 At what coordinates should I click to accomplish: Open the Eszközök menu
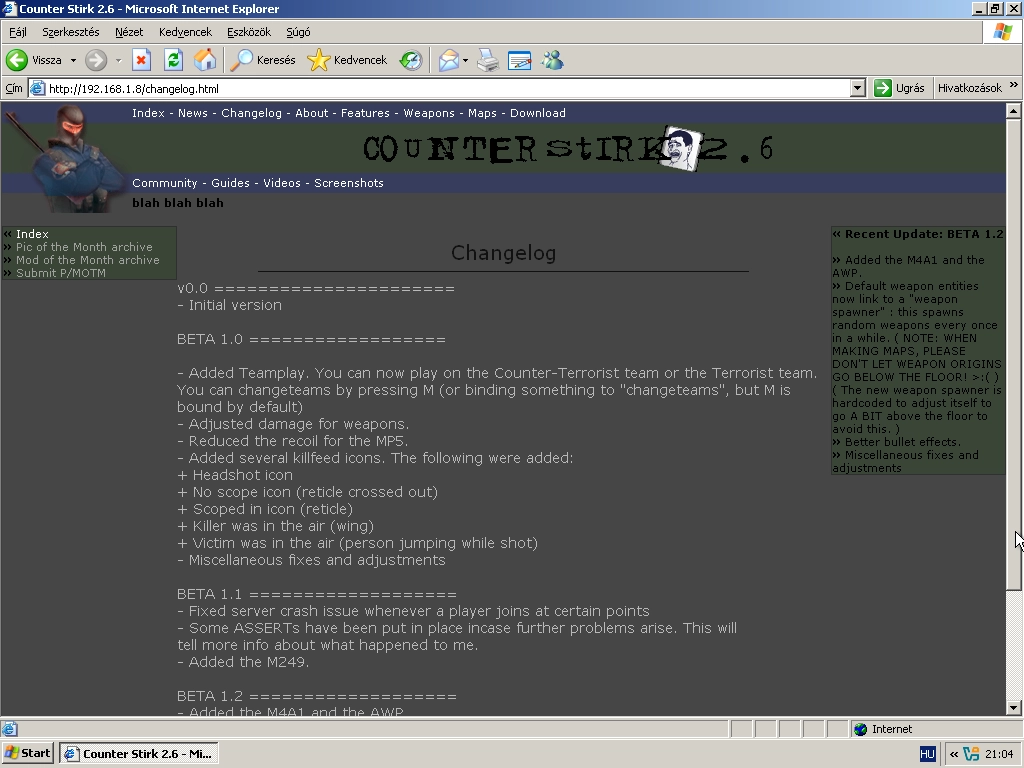click(249, 32)
